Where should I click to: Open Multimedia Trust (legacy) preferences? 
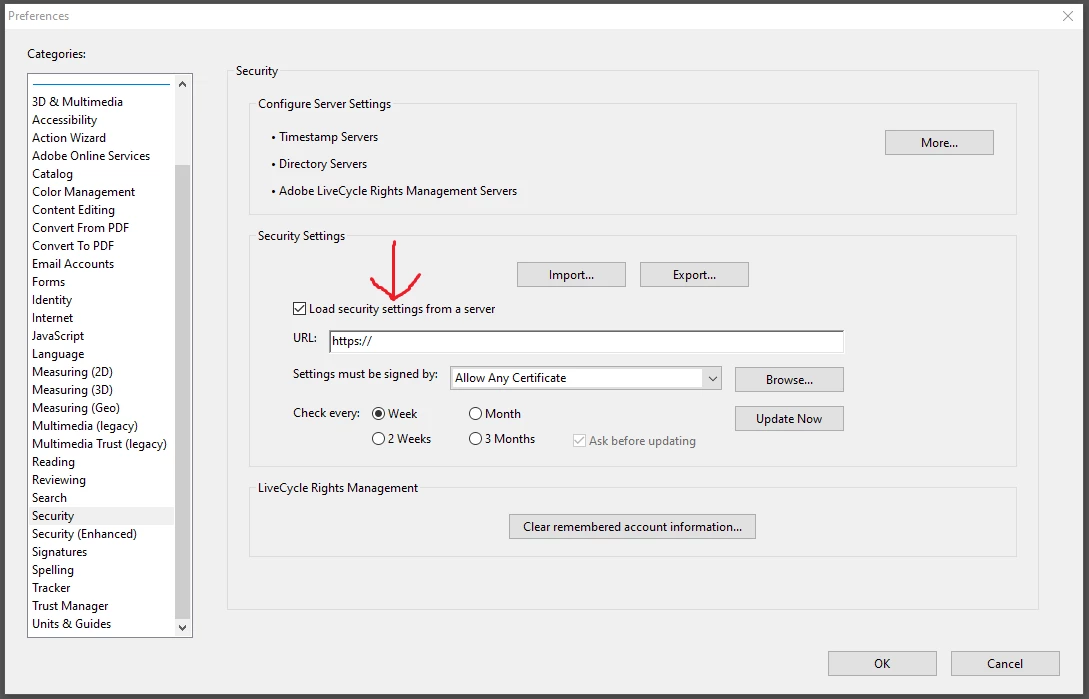pos(99,444)
